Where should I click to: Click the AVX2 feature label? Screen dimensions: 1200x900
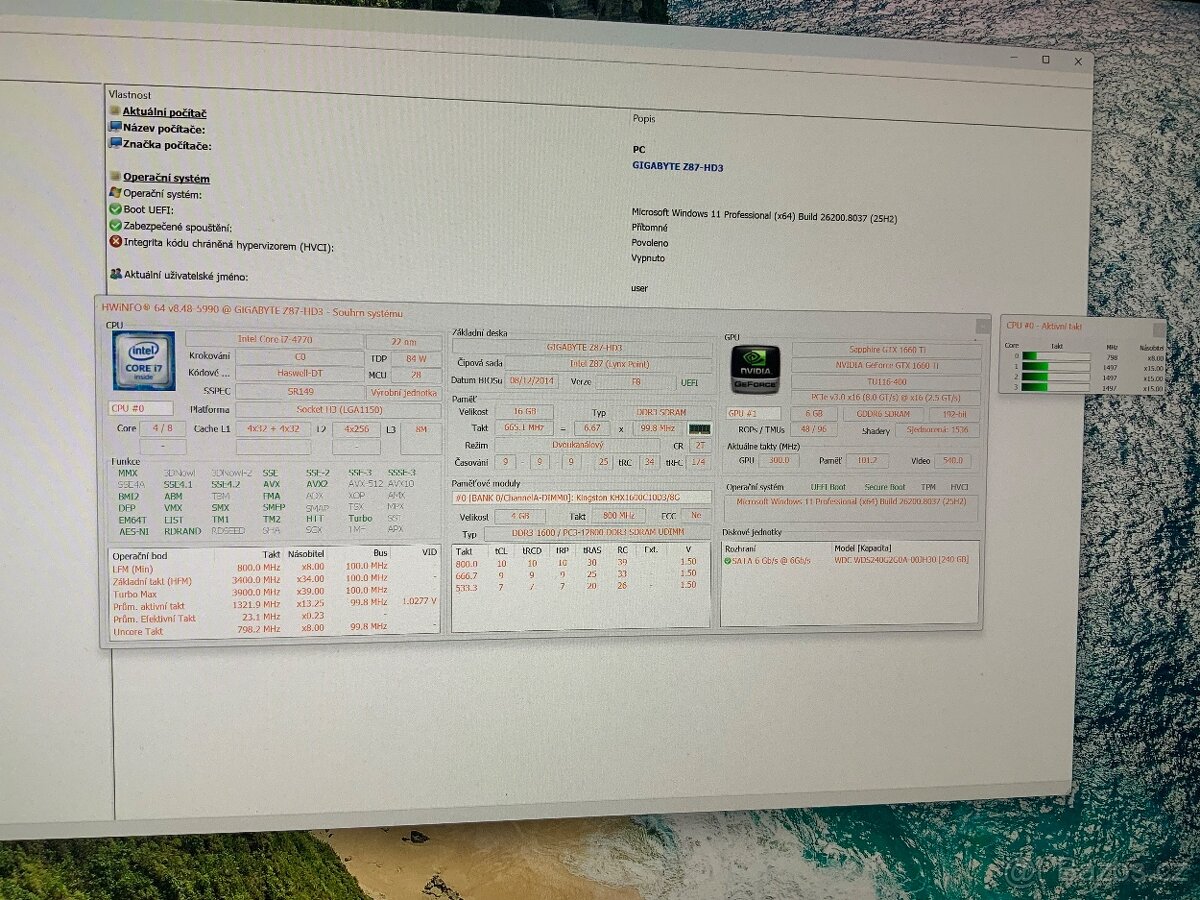[x=315, y=484]
